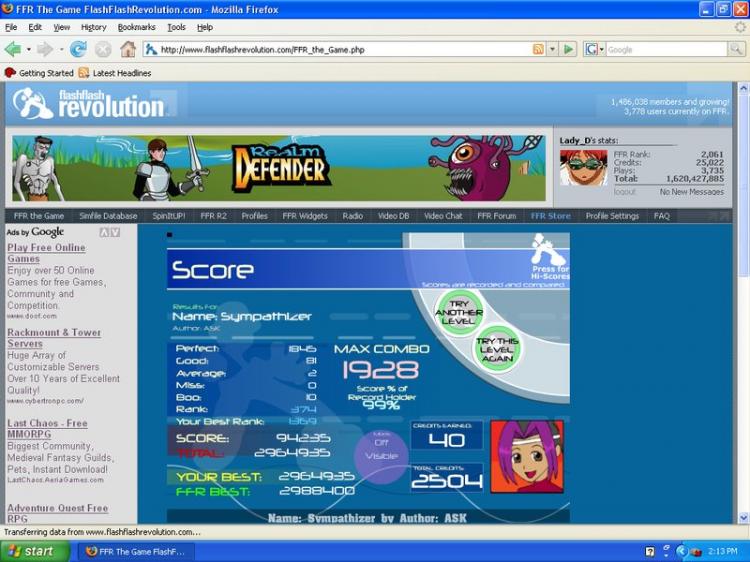Open Last Chaos - Free MMORPG ad link

point(47,429)
